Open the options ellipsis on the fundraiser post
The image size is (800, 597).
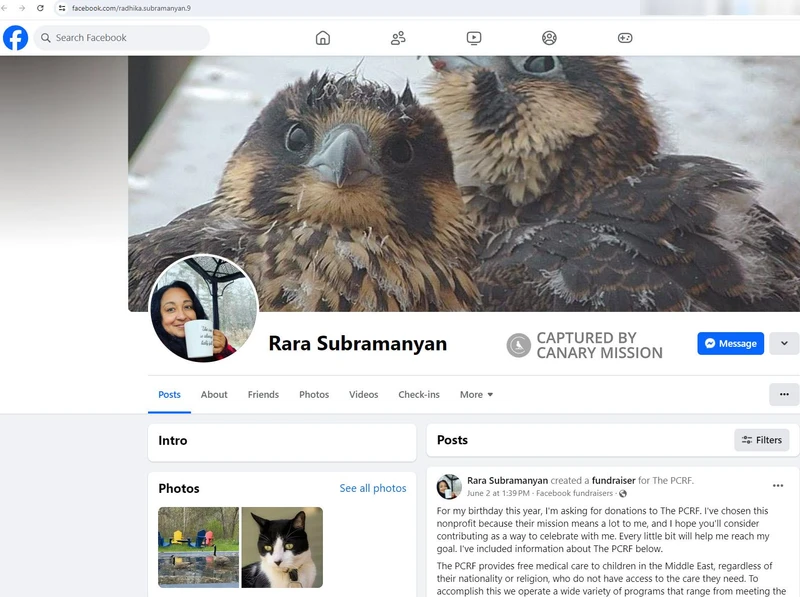[x=778, y=484]
